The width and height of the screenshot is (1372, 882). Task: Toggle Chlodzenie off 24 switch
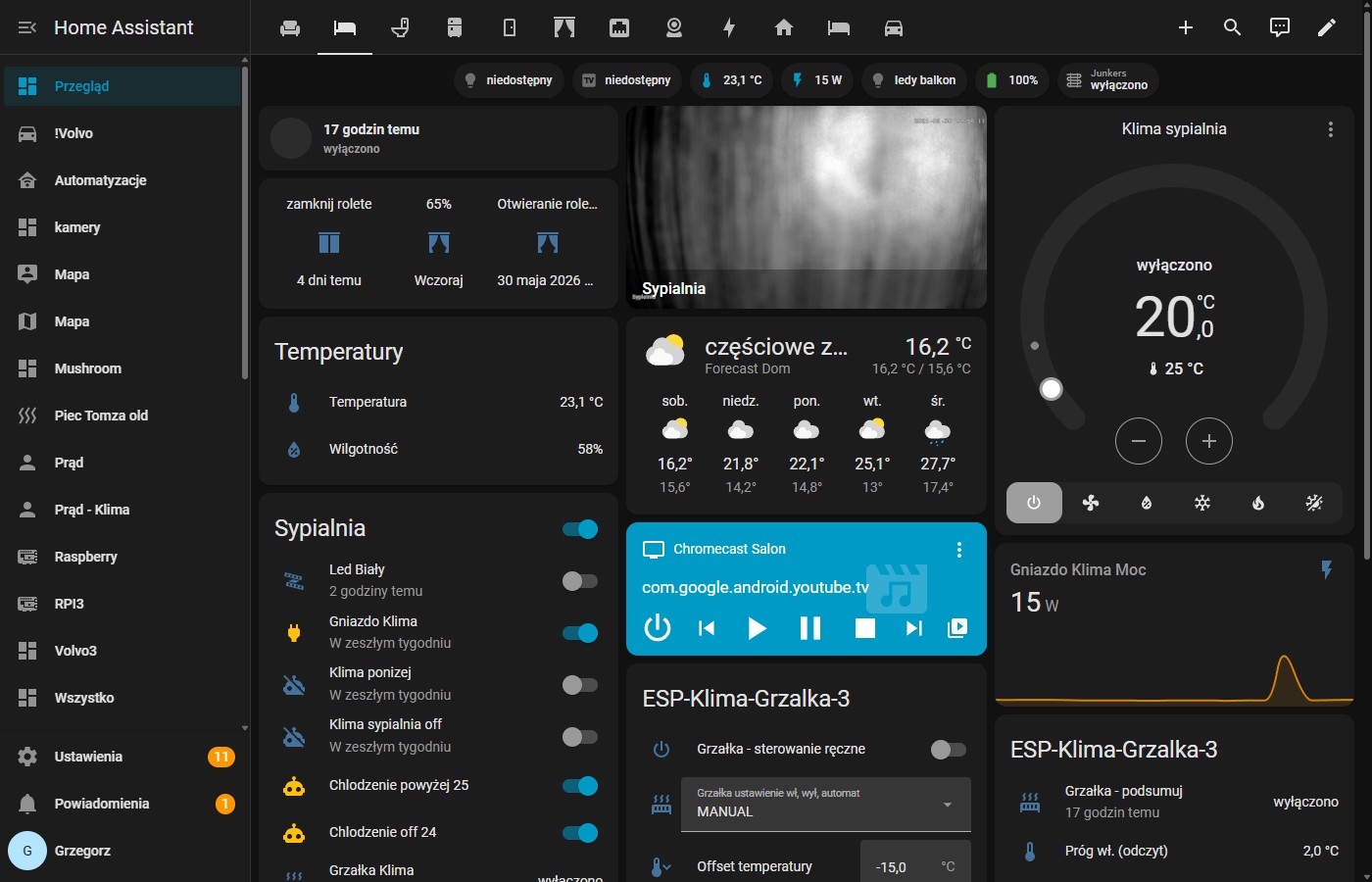pos(580,833)
